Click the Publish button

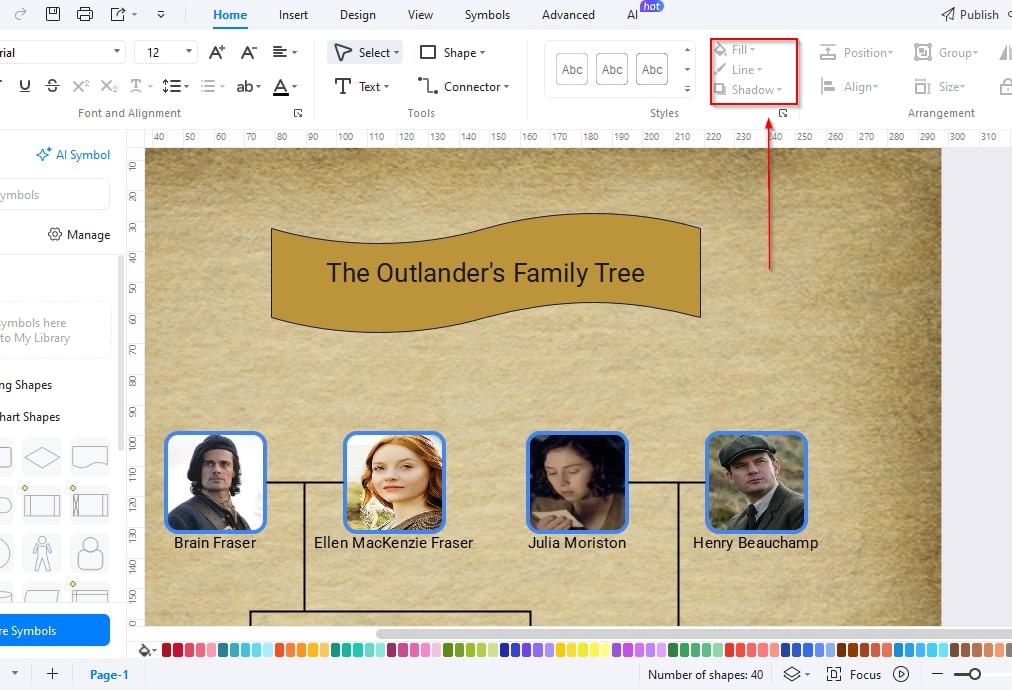[970, 14]
